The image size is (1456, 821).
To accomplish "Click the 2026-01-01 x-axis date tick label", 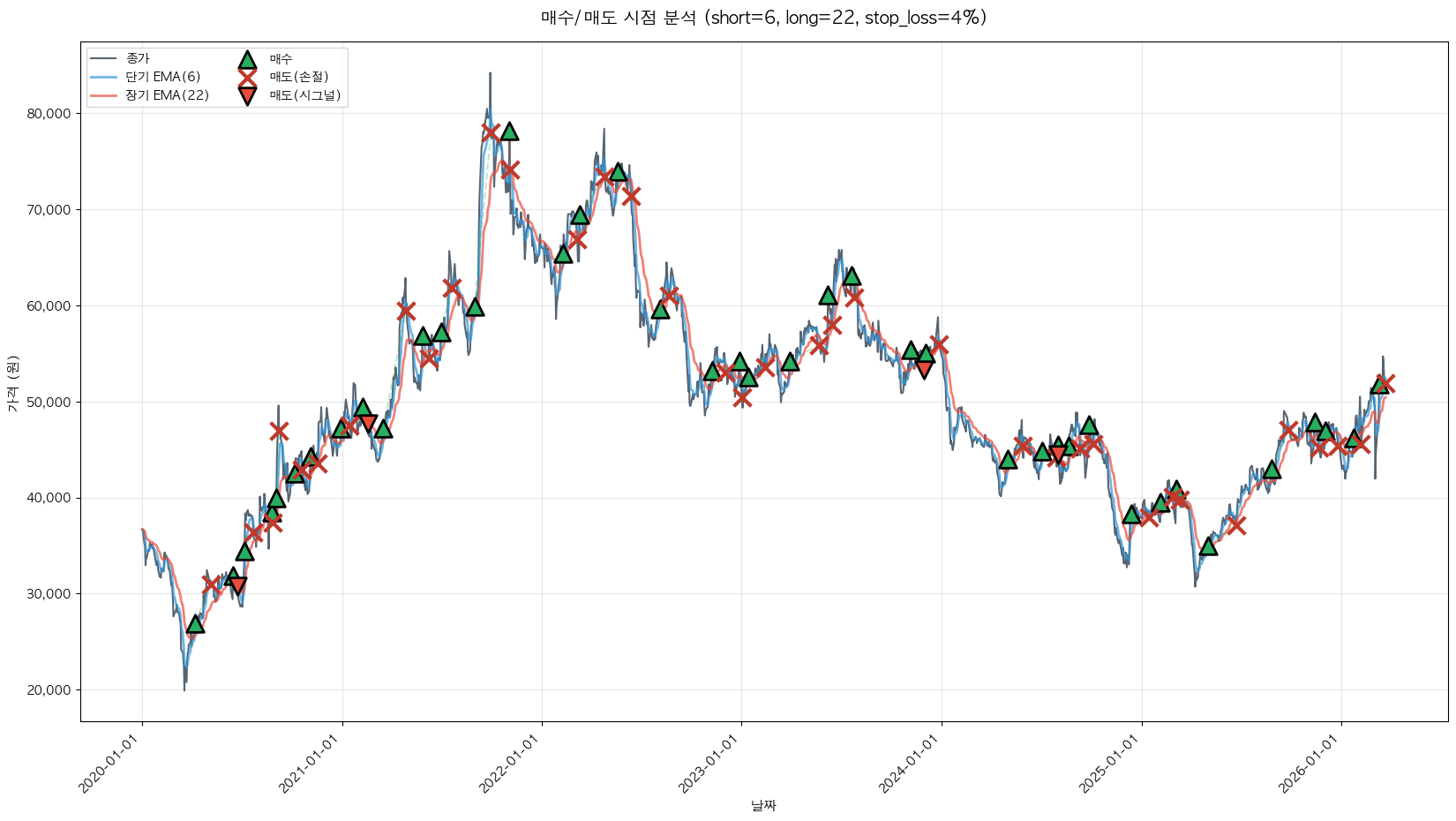I will click(1311, 763).
